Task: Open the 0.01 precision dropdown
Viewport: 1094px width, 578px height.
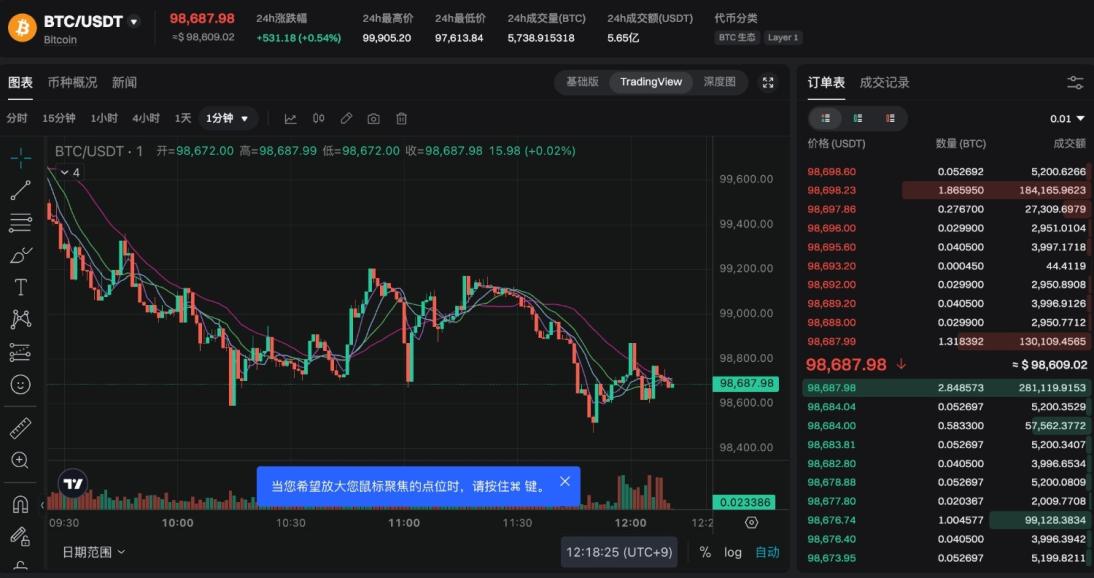Action: coord(1064,118)
